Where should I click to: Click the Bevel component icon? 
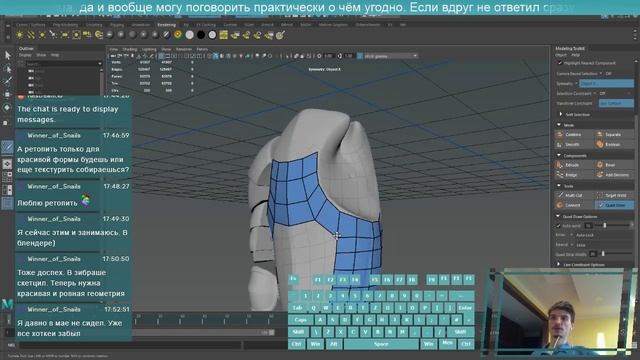click(600, 165)
